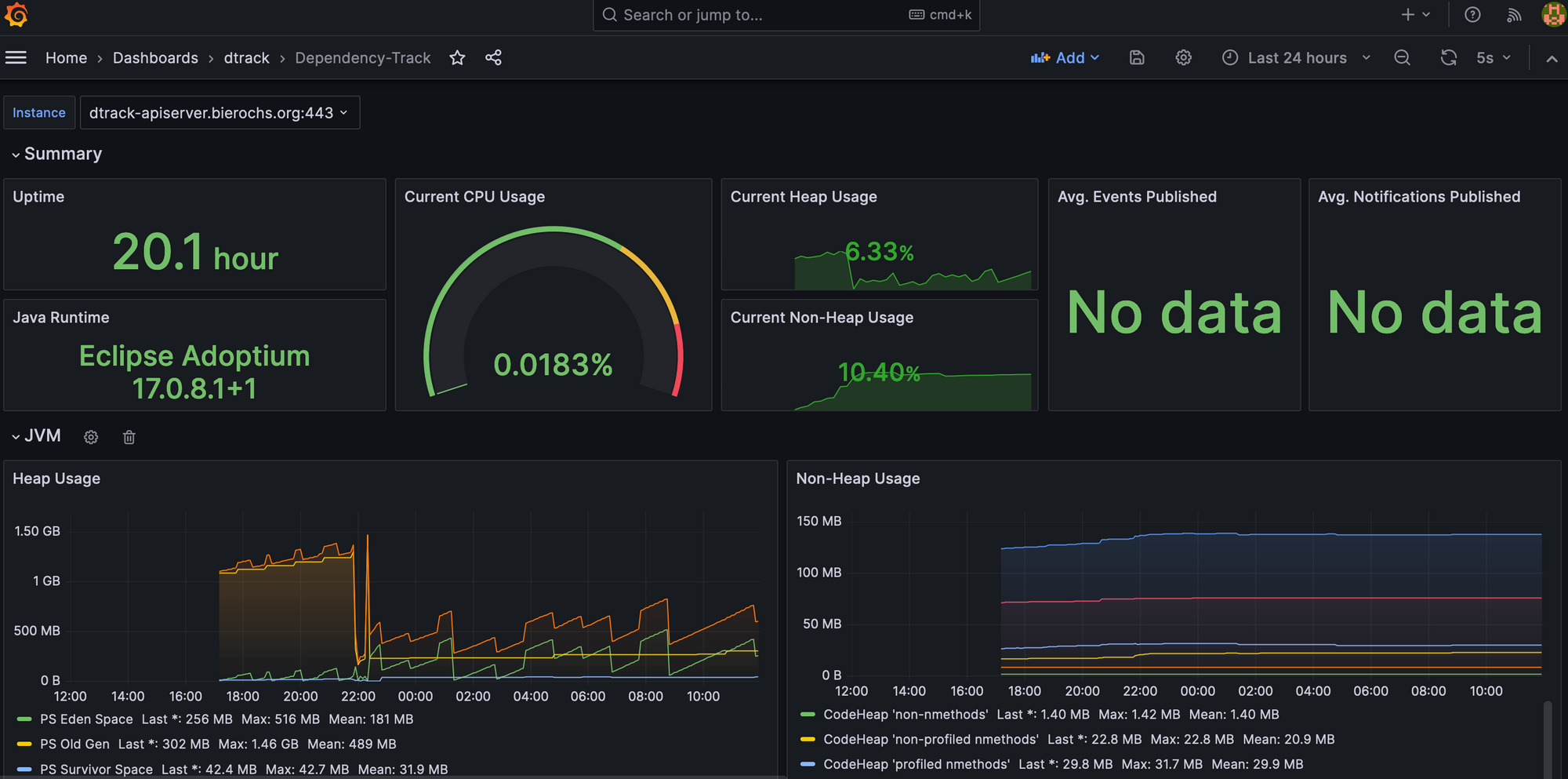Image resolution: width=1568 pixels, height=779 pixels.
Task: Expand the chevron beside the plus icon
Action: click(1426, 15)
